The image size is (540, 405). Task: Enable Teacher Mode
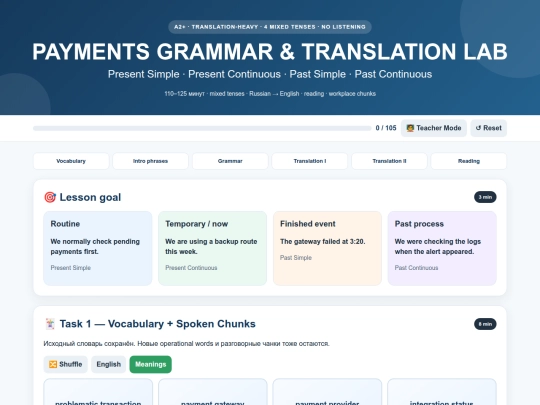434,128
